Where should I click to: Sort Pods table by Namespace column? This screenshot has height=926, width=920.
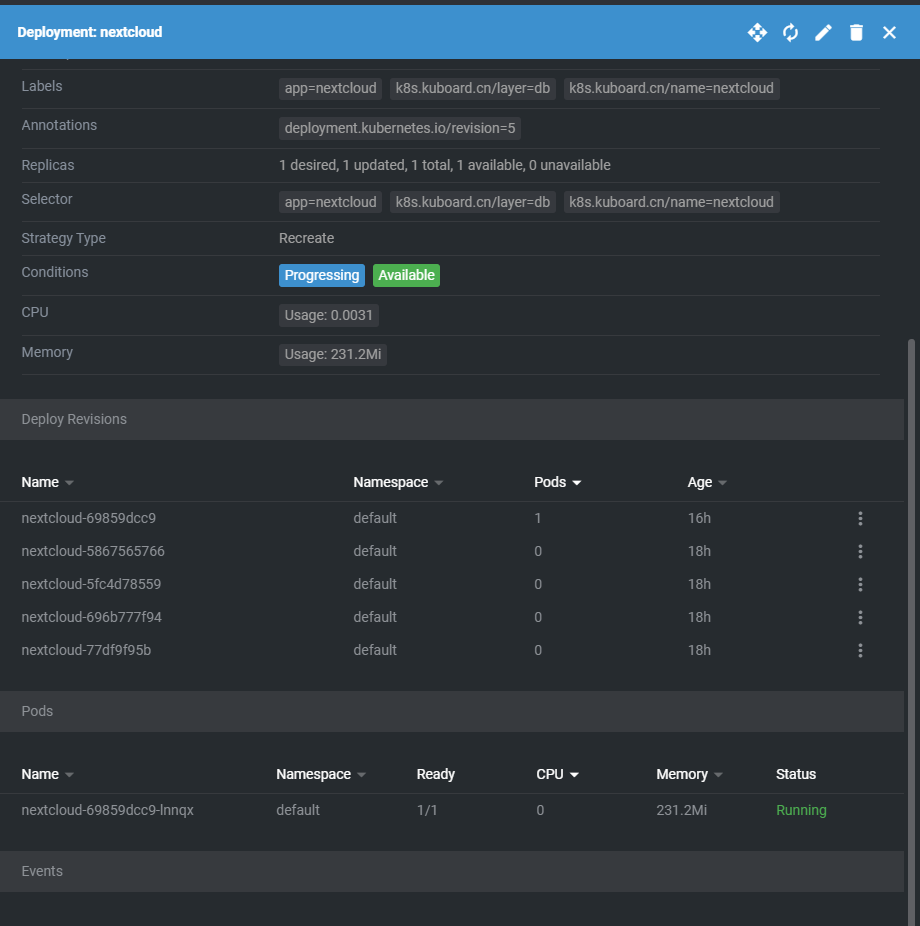click(x=321, y=774)
